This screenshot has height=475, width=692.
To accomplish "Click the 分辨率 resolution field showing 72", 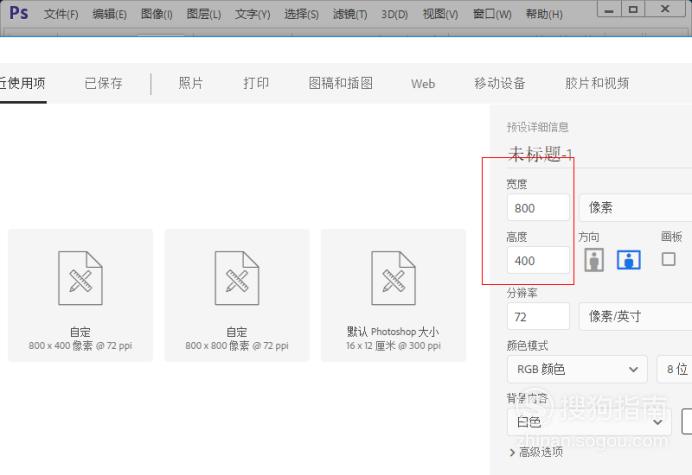I will click(538, 316).
